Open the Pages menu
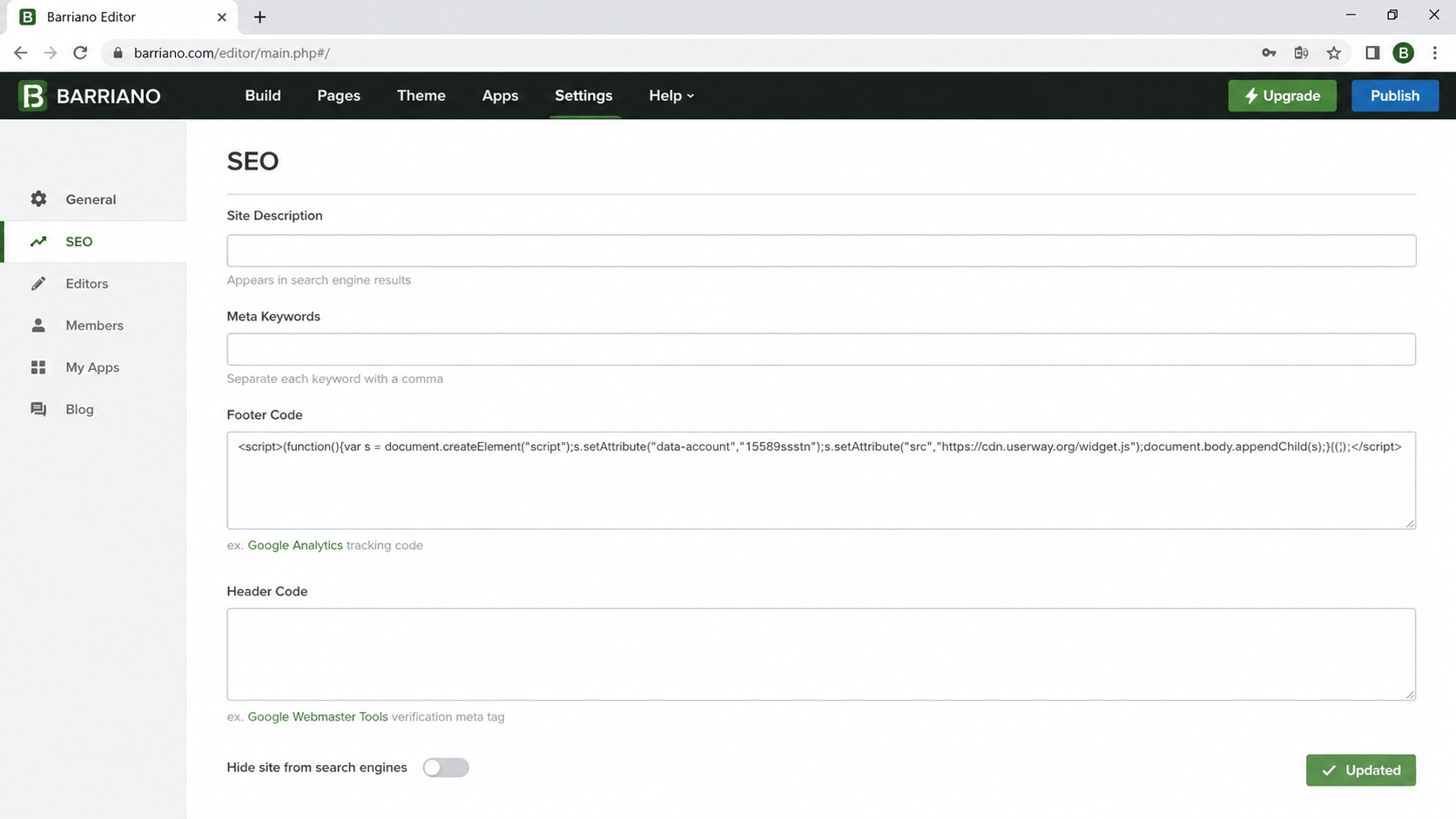The image size is (1456, 819). (339, 96)
